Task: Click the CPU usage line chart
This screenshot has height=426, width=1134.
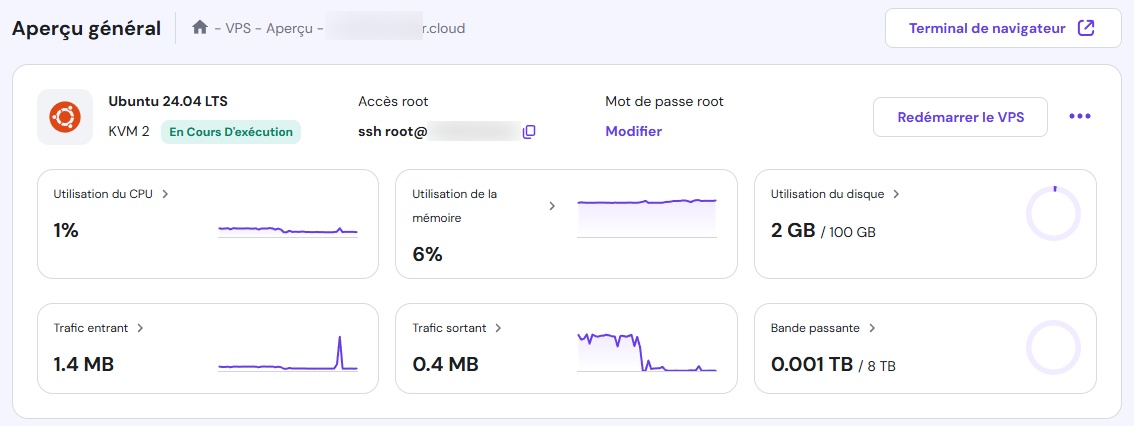Action: tap(288, 231)
